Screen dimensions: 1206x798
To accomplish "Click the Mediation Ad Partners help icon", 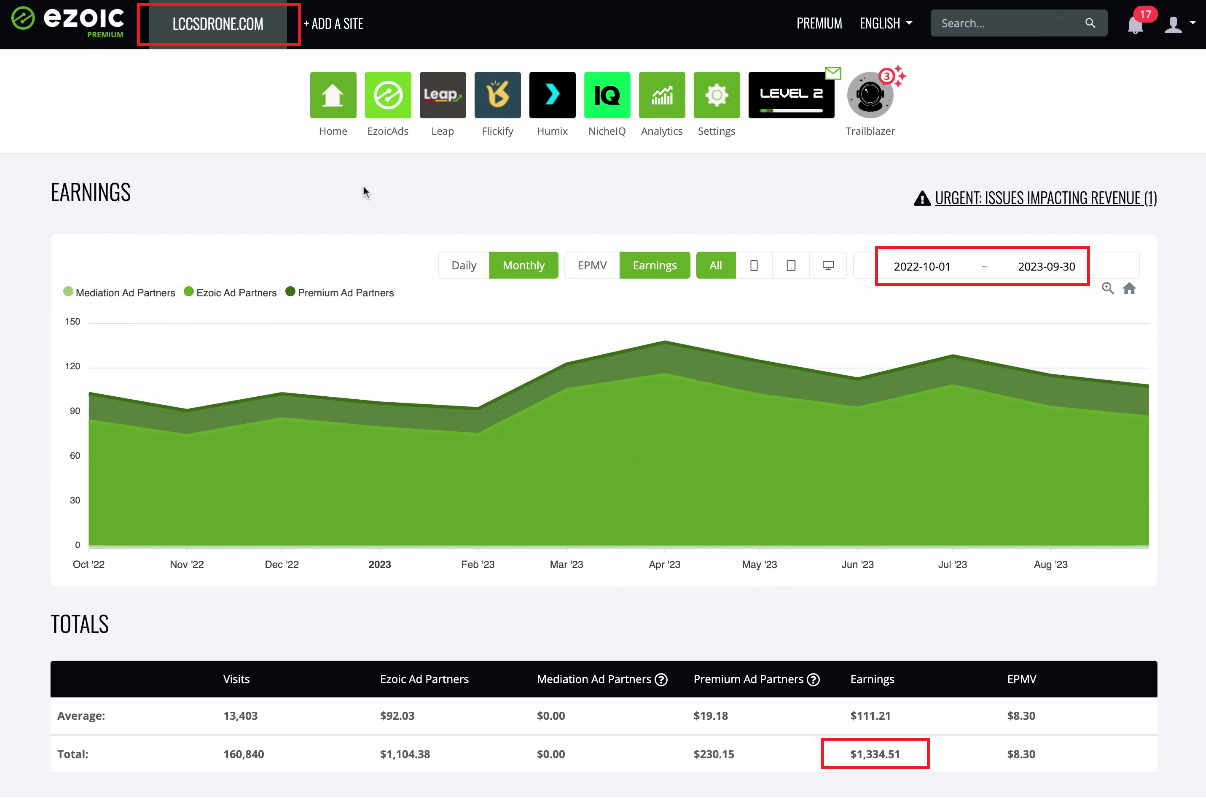I will 661,679.
